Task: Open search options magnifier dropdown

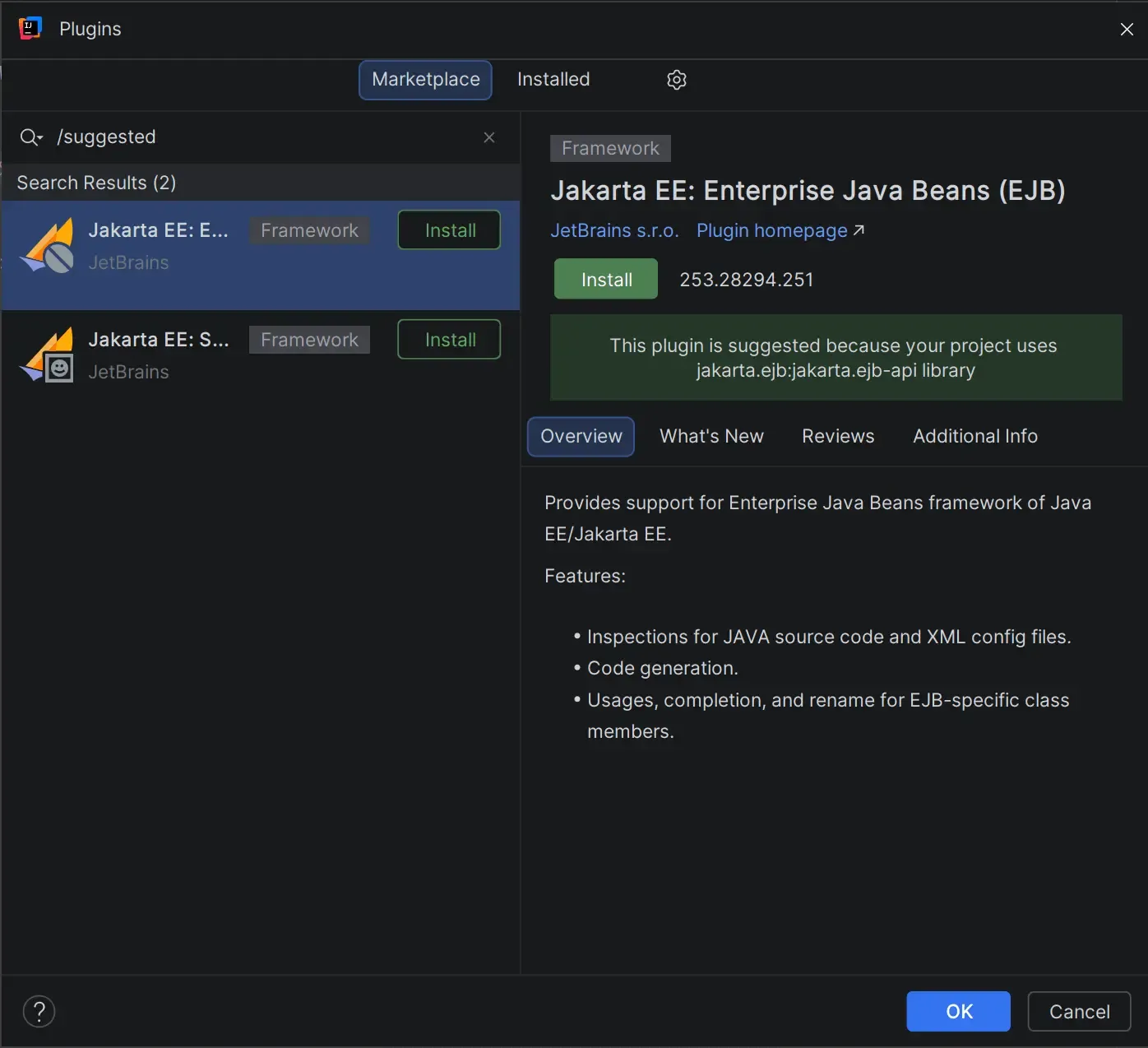Action: click(x=31, y=137)
